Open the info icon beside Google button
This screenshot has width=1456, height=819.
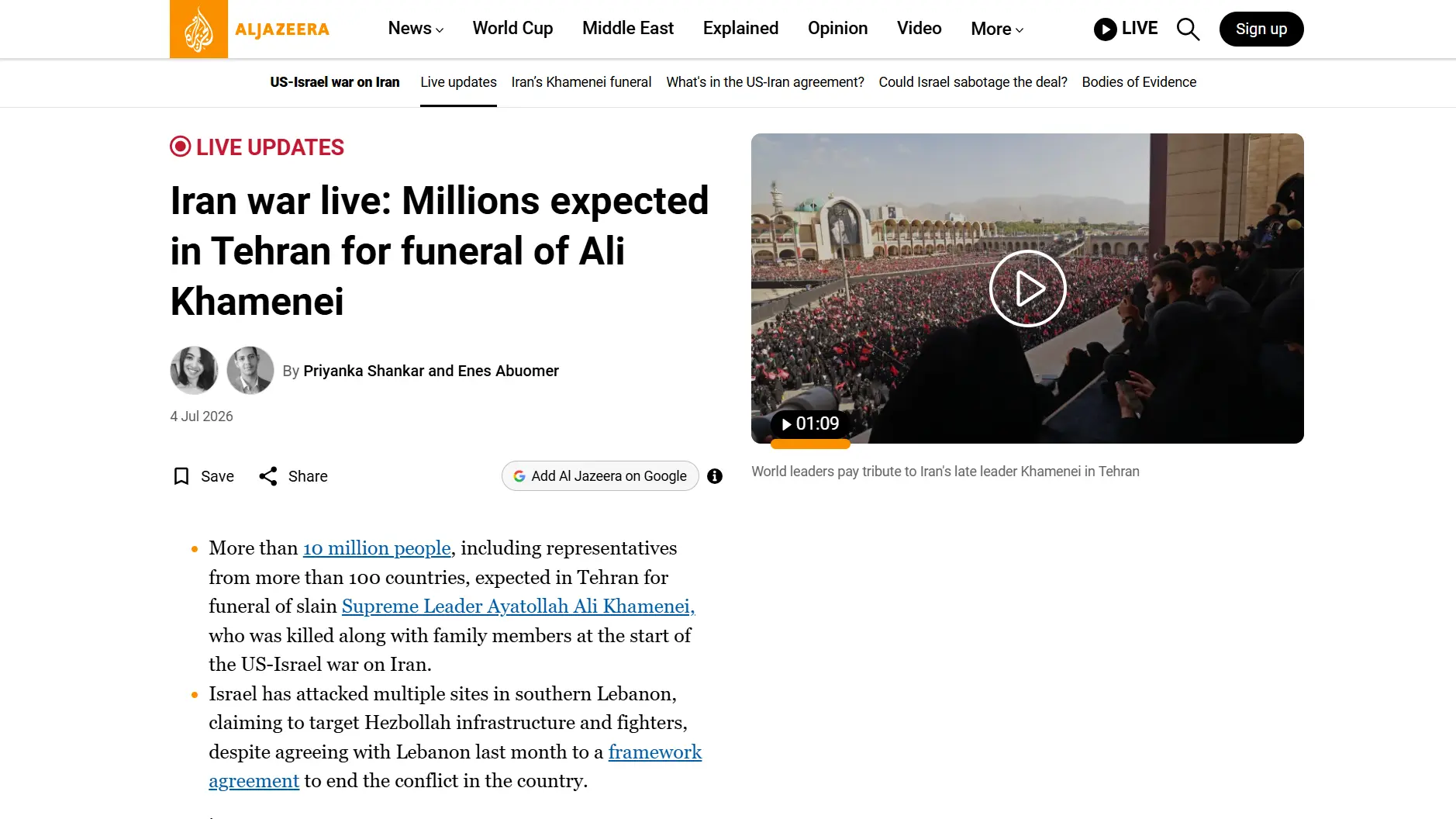click(x=715, y=476)
